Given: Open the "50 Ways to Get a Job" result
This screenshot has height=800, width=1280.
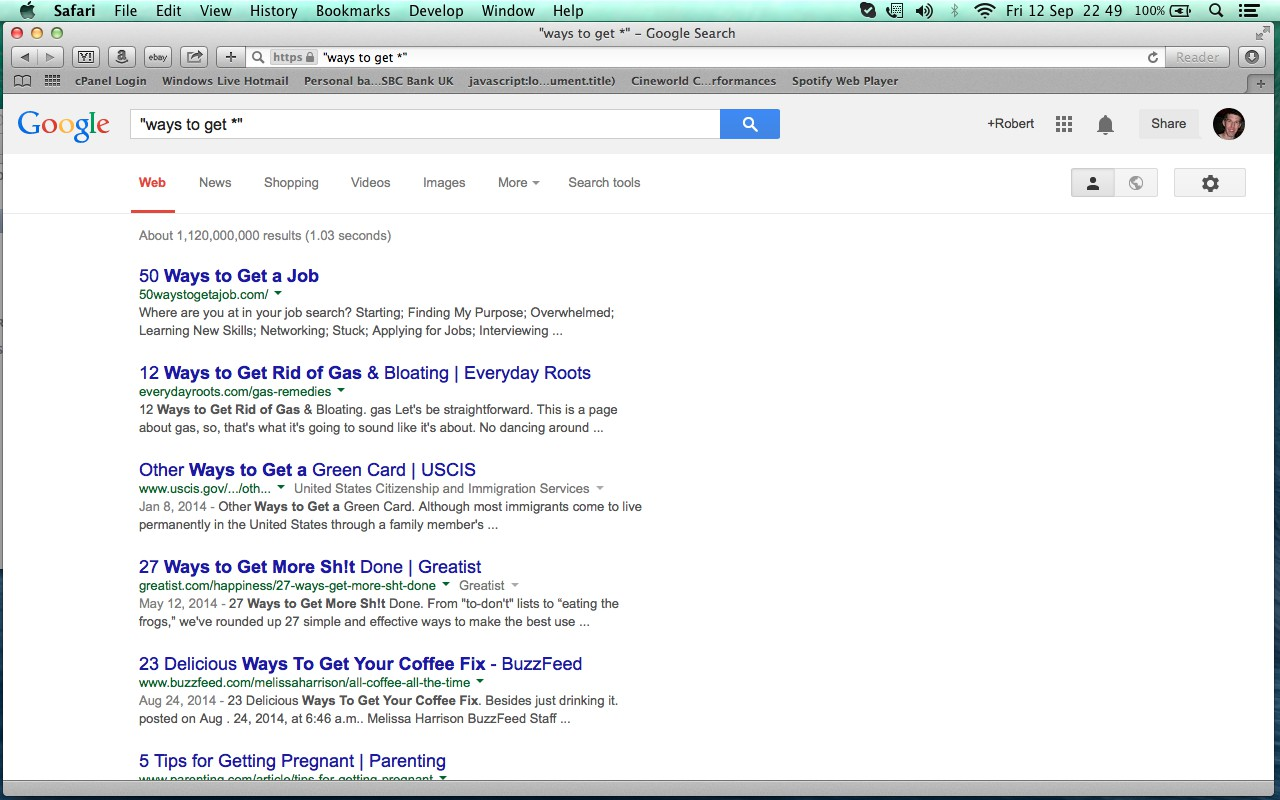Looking at the screenshot, I should pyautogui.click(x=229, y=276).
